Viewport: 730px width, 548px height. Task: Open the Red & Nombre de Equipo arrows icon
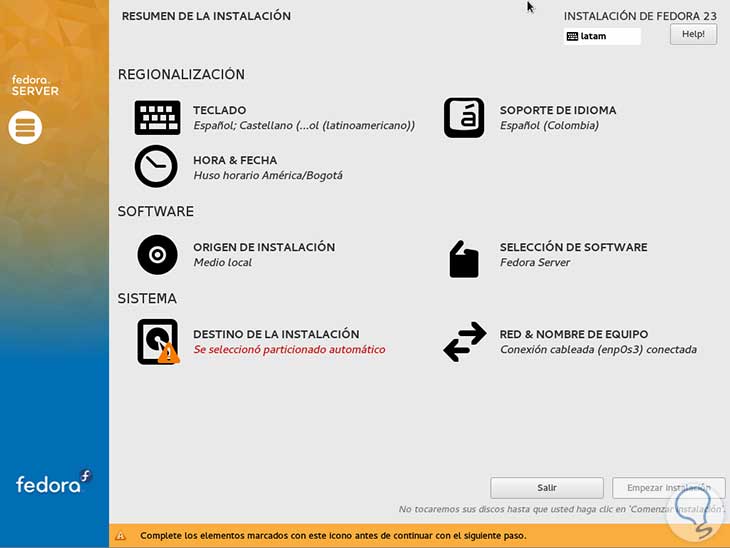point(465,341)
